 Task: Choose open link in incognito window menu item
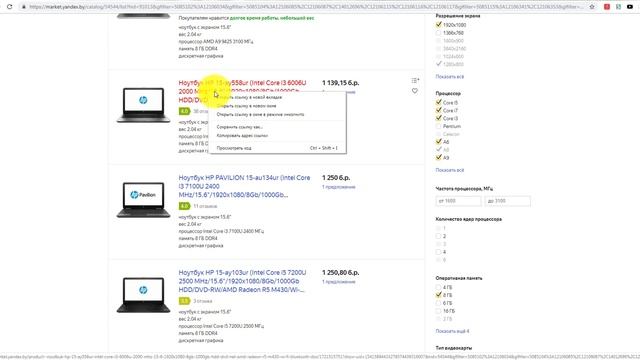pos(278,114)
